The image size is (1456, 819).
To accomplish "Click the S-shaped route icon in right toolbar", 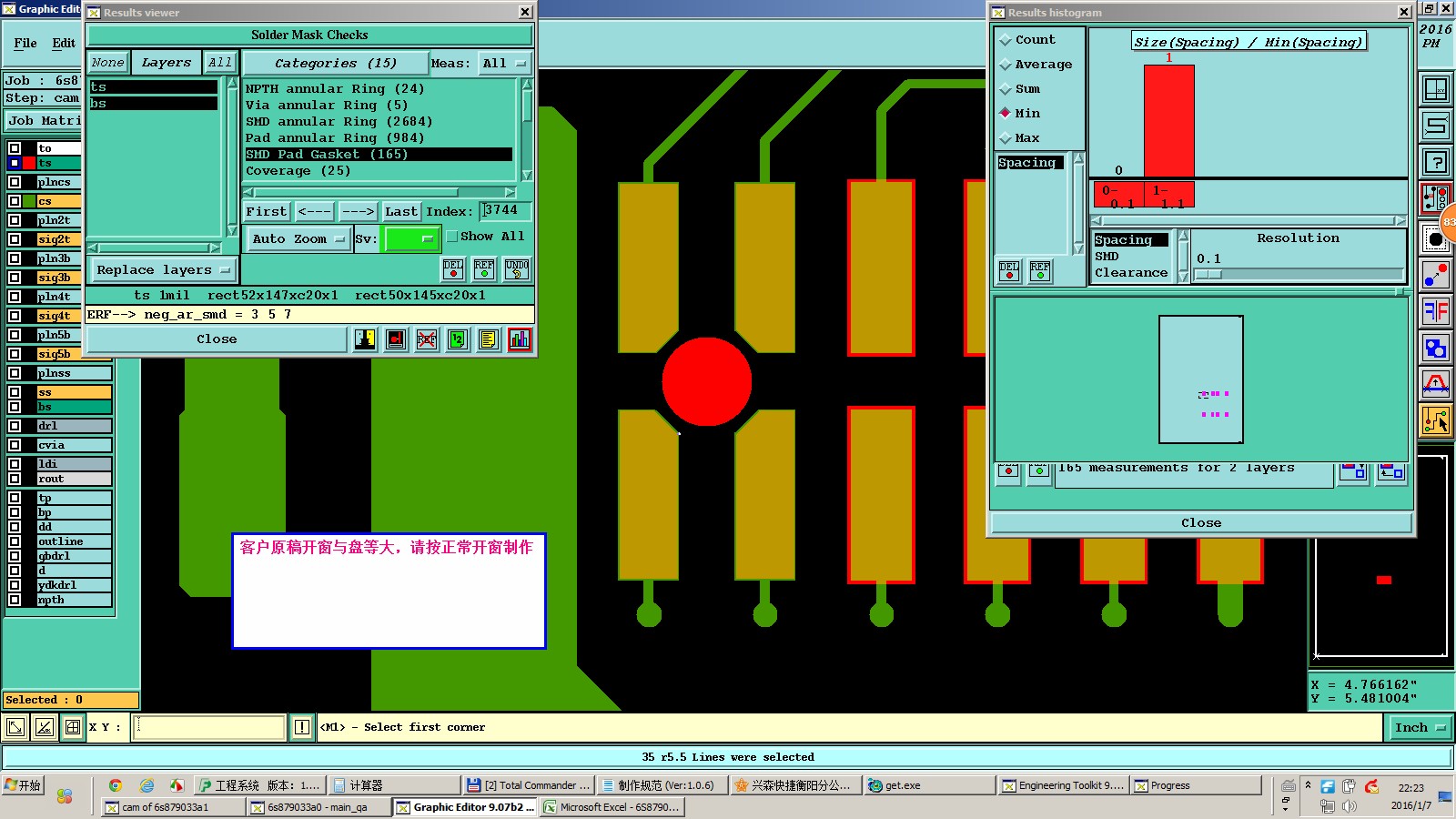I will pyautogui.click(x=1435, y=126).
